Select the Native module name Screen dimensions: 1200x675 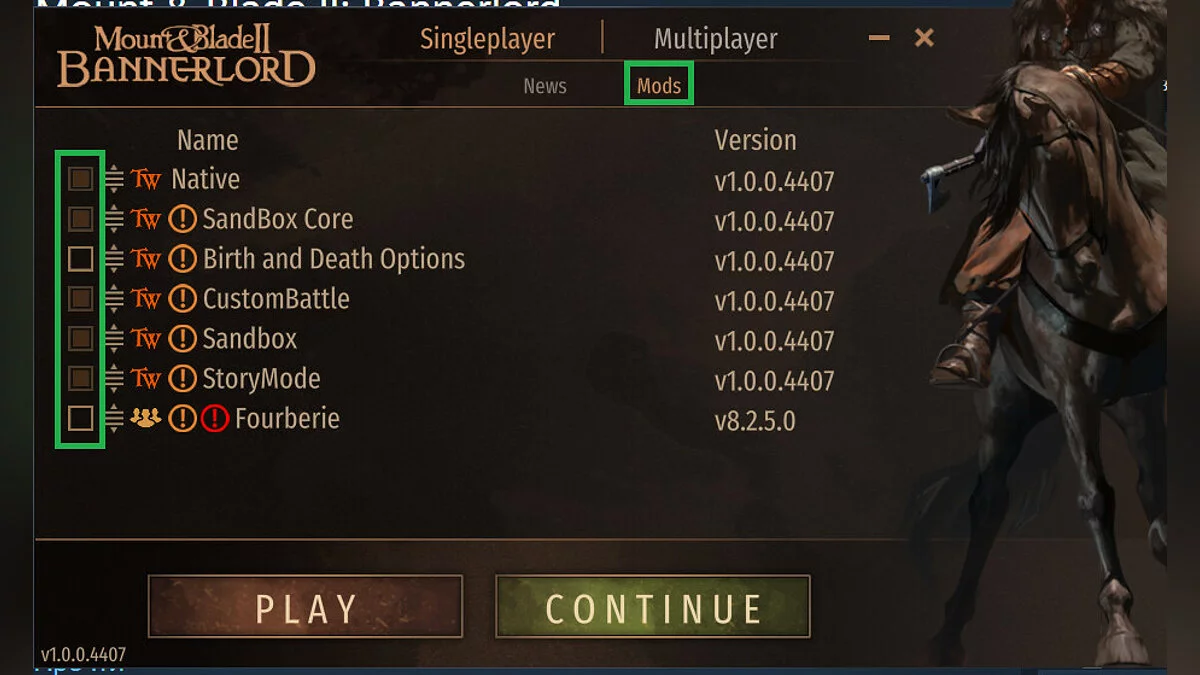[x=205, y=180]
